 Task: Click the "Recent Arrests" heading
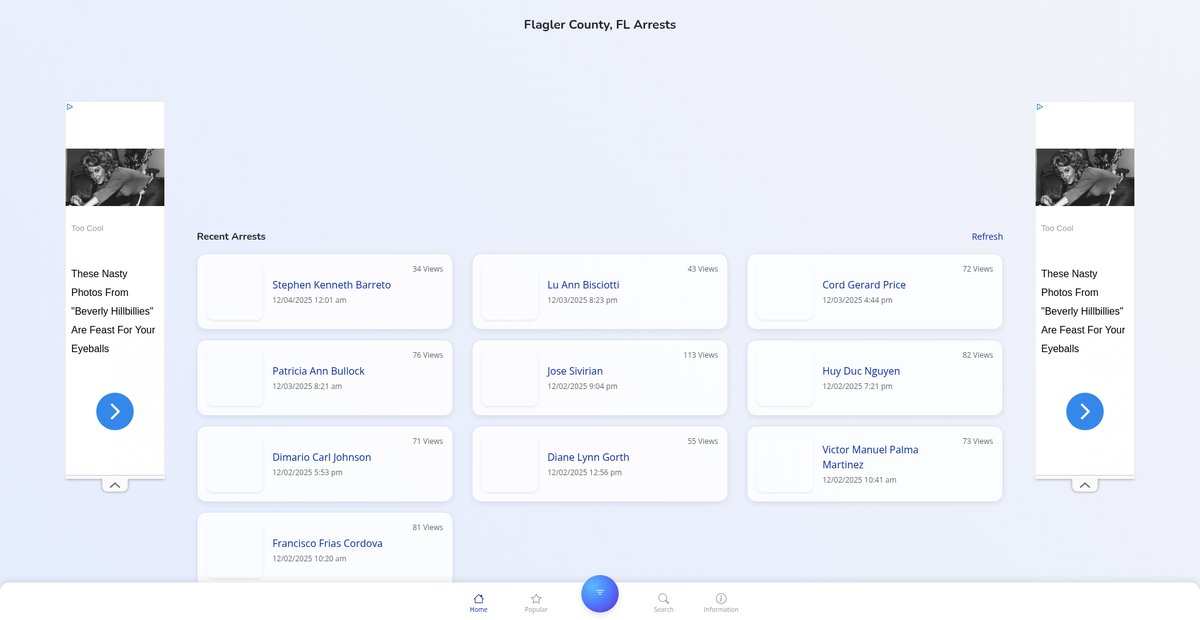tap(231, 237)
